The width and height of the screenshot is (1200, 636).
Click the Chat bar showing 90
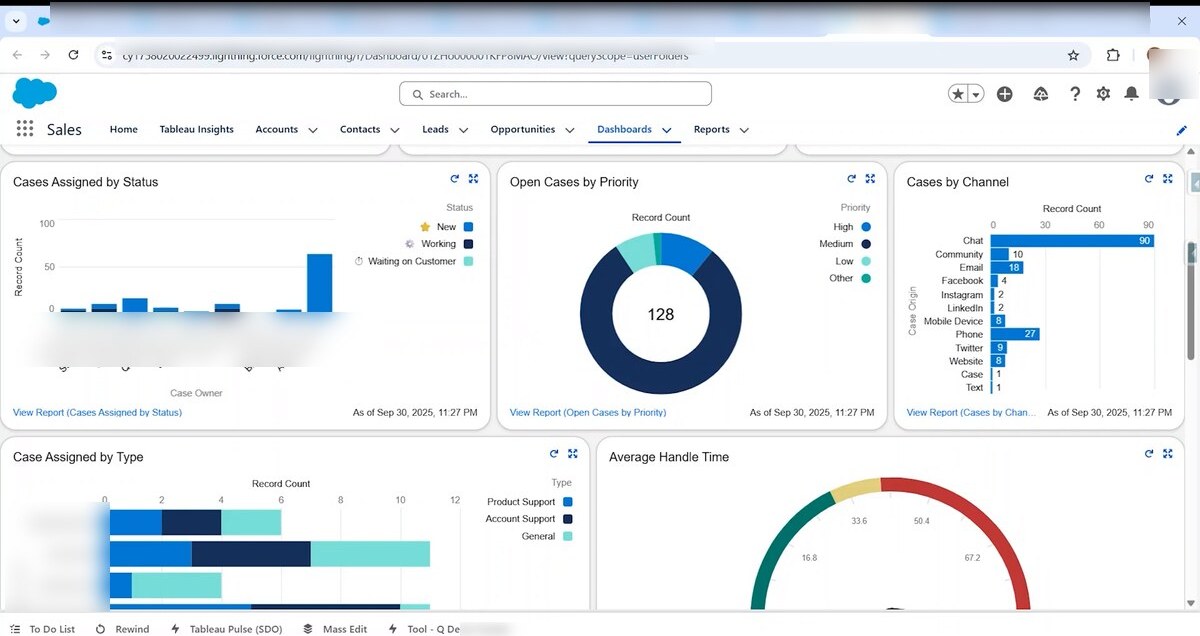(x=1073, y=241)
